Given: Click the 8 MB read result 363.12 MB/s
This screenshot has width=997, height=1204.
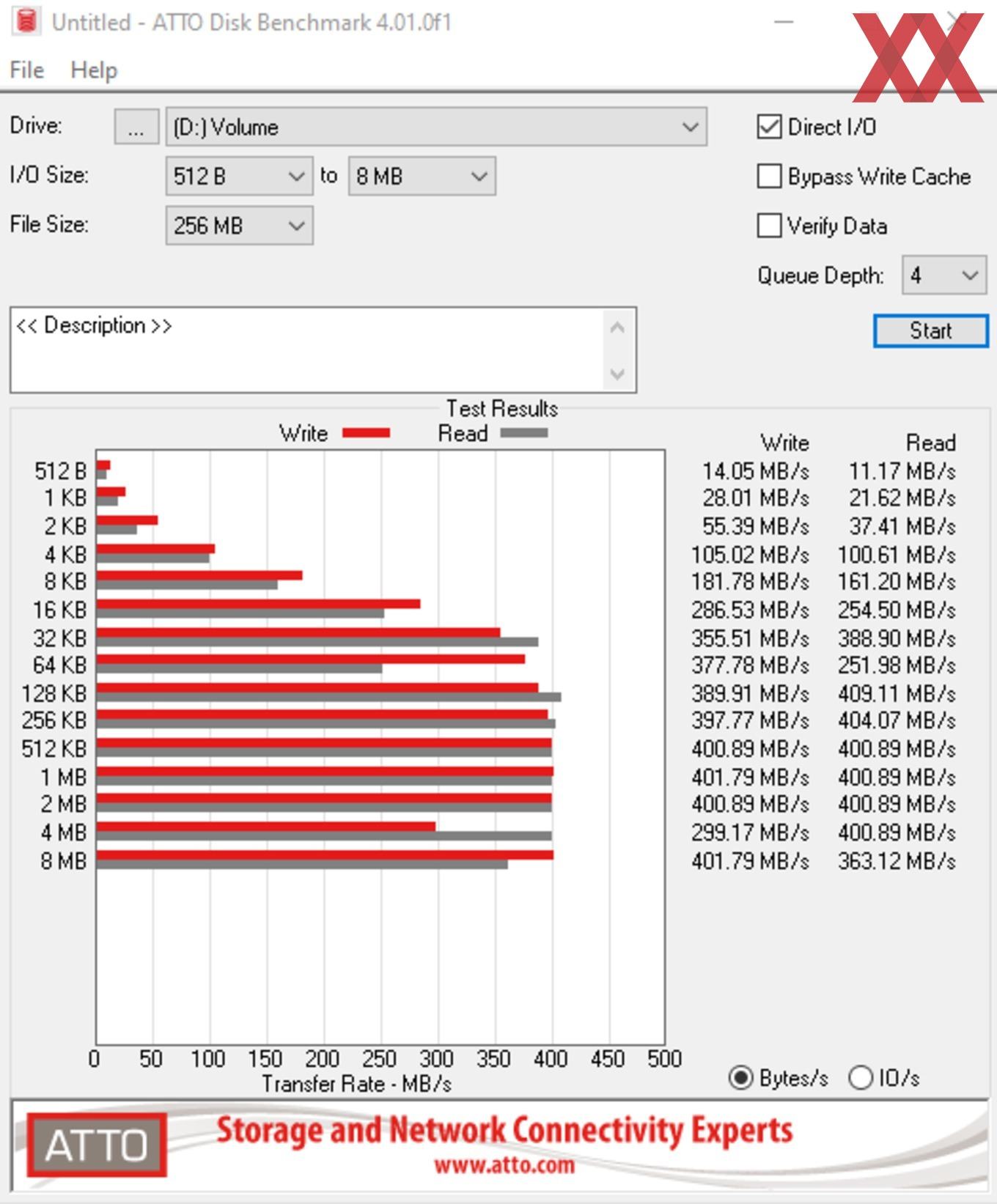Looking at the screenshot, I should click(897, 860).
